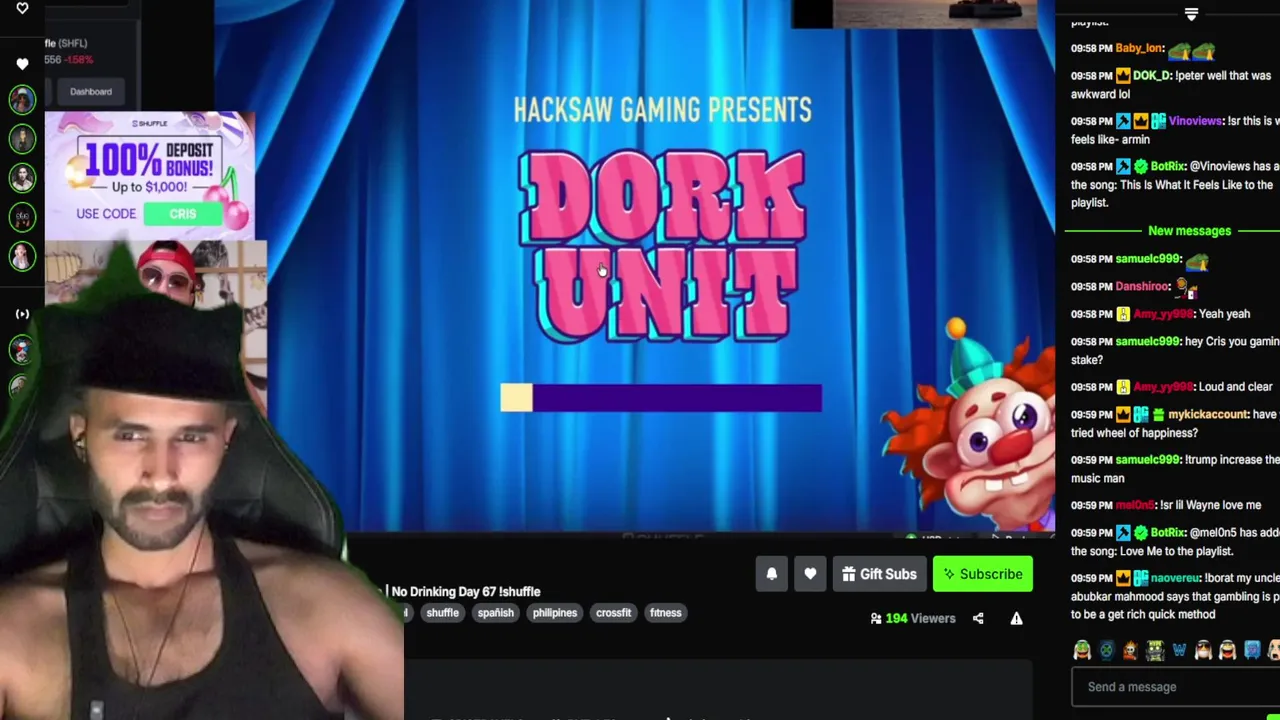Click the notification bell icon

tap(771, 574)
